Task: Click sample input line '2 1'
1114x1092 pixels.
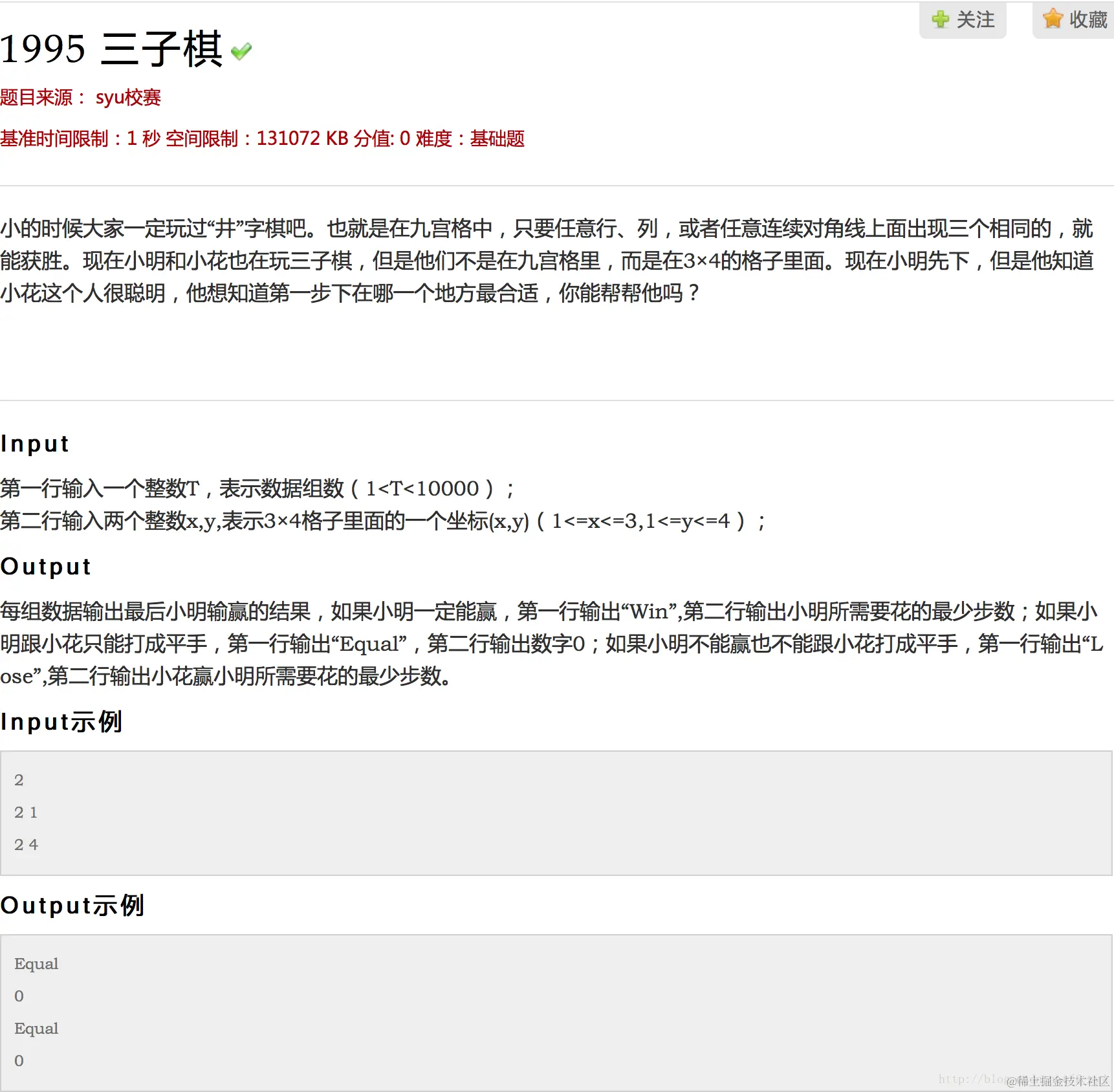Action: (x=26, y=813)
